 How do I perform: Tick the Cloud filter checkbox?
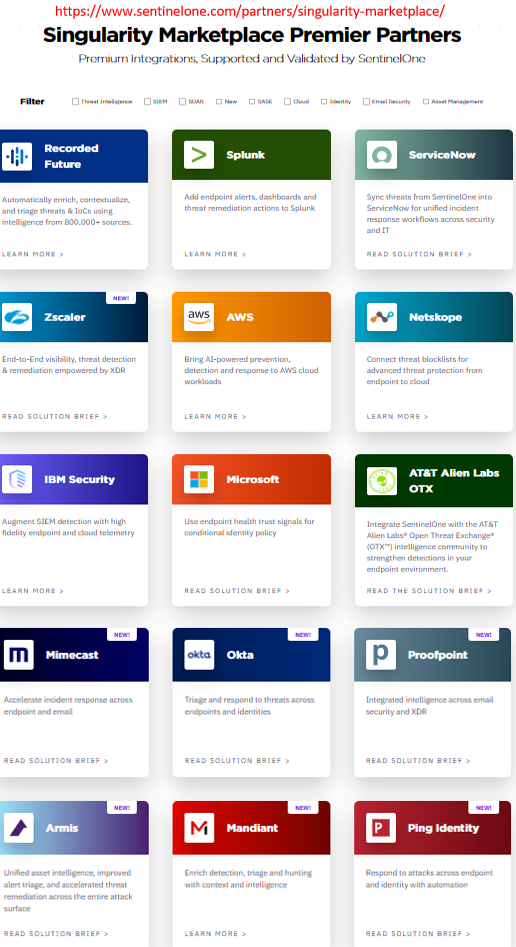(x=288, y=101)
